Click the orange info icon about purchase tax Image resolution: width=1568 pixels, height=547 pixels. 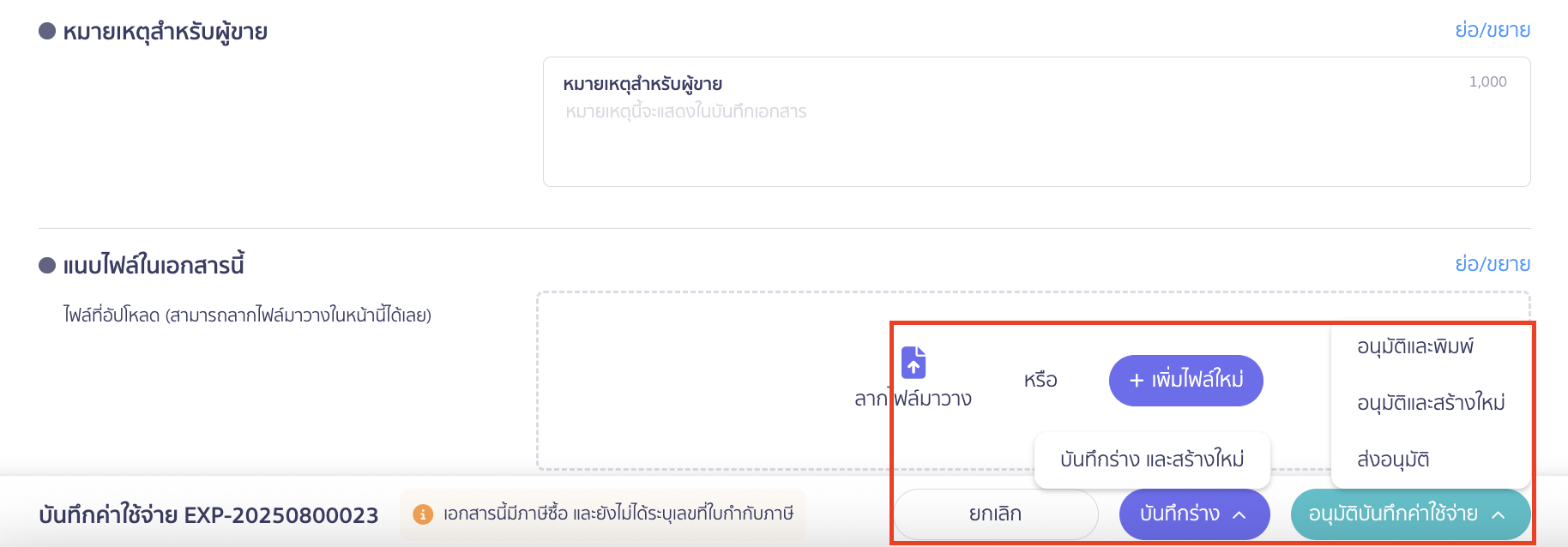(424, 514)
